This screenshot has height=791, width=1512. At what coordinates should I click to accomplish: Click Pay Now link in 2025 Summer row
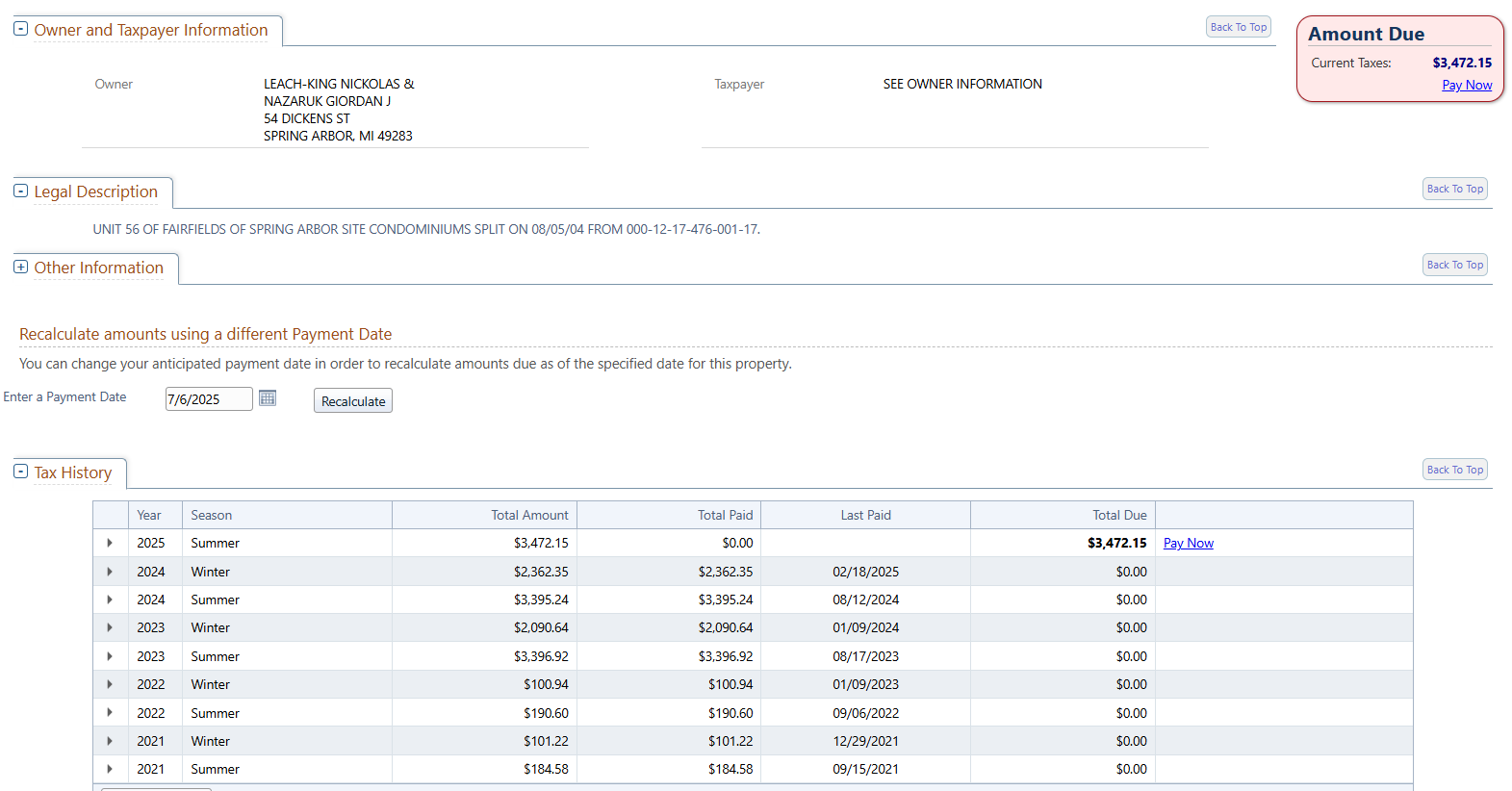(1188, 543)
